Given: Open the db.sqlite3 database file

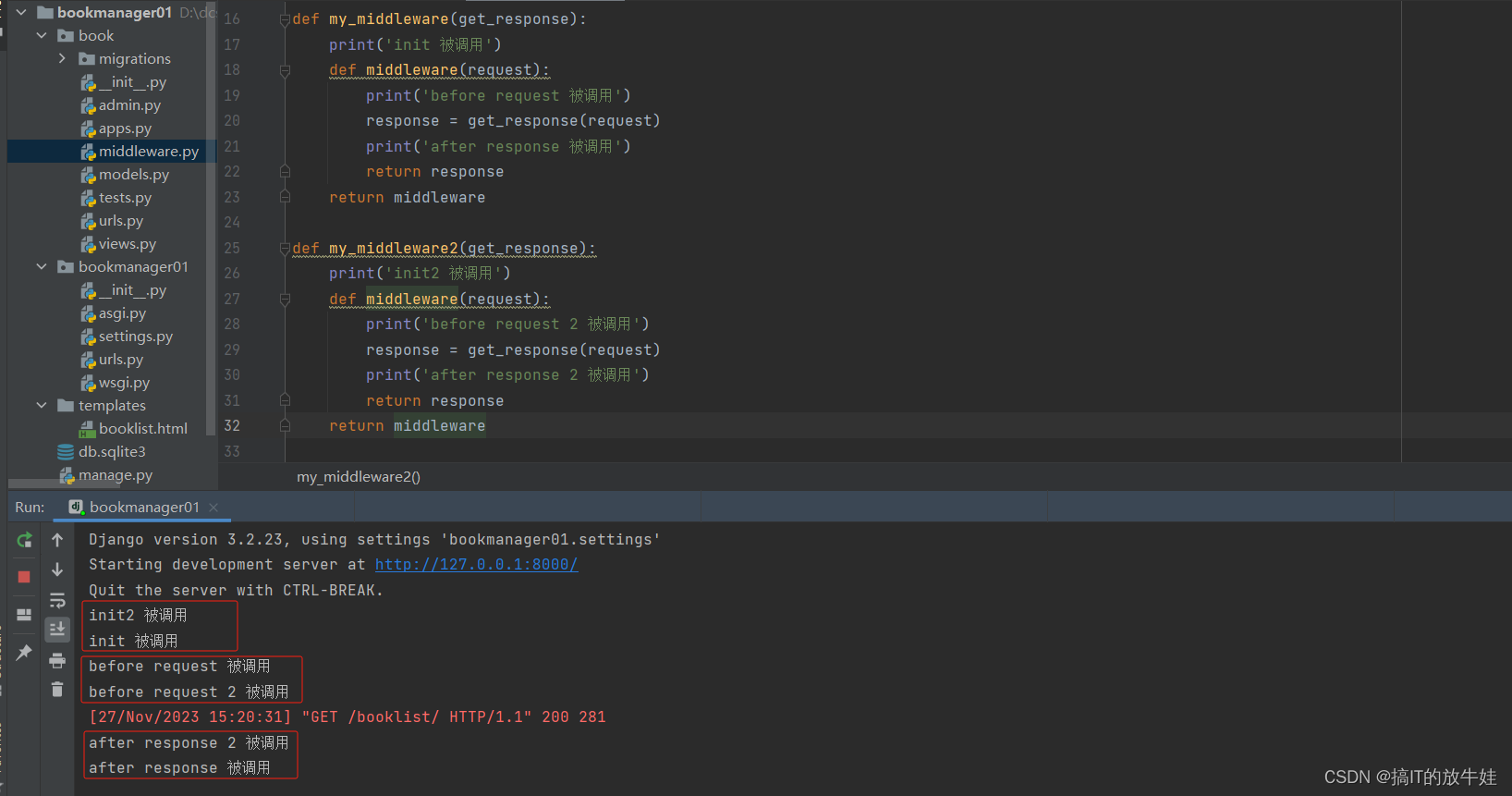Looking at the screenshot, I should pyautogui.click(x=103, y=452).
